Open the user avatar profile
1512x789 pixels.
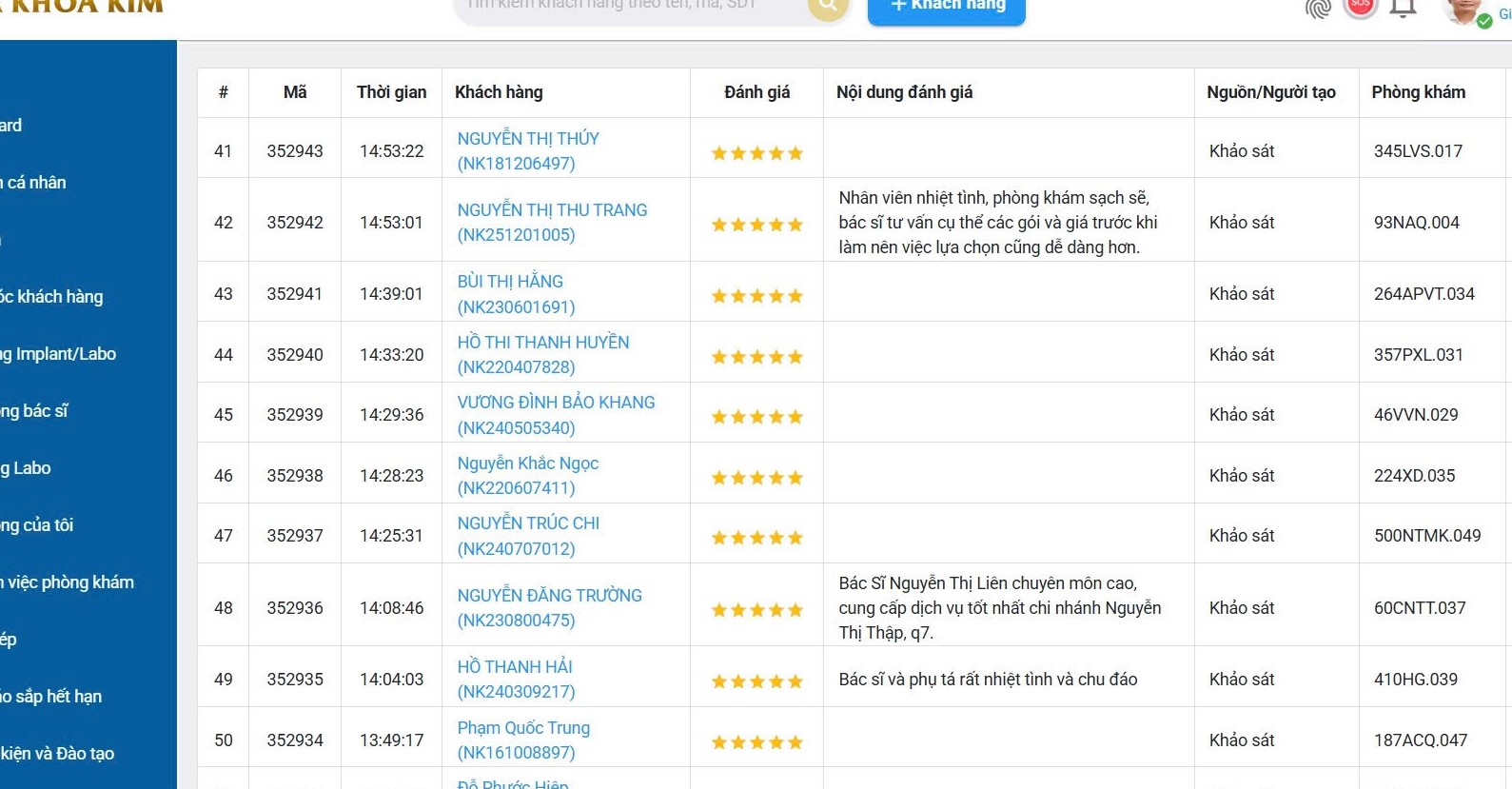point(1463,10)
